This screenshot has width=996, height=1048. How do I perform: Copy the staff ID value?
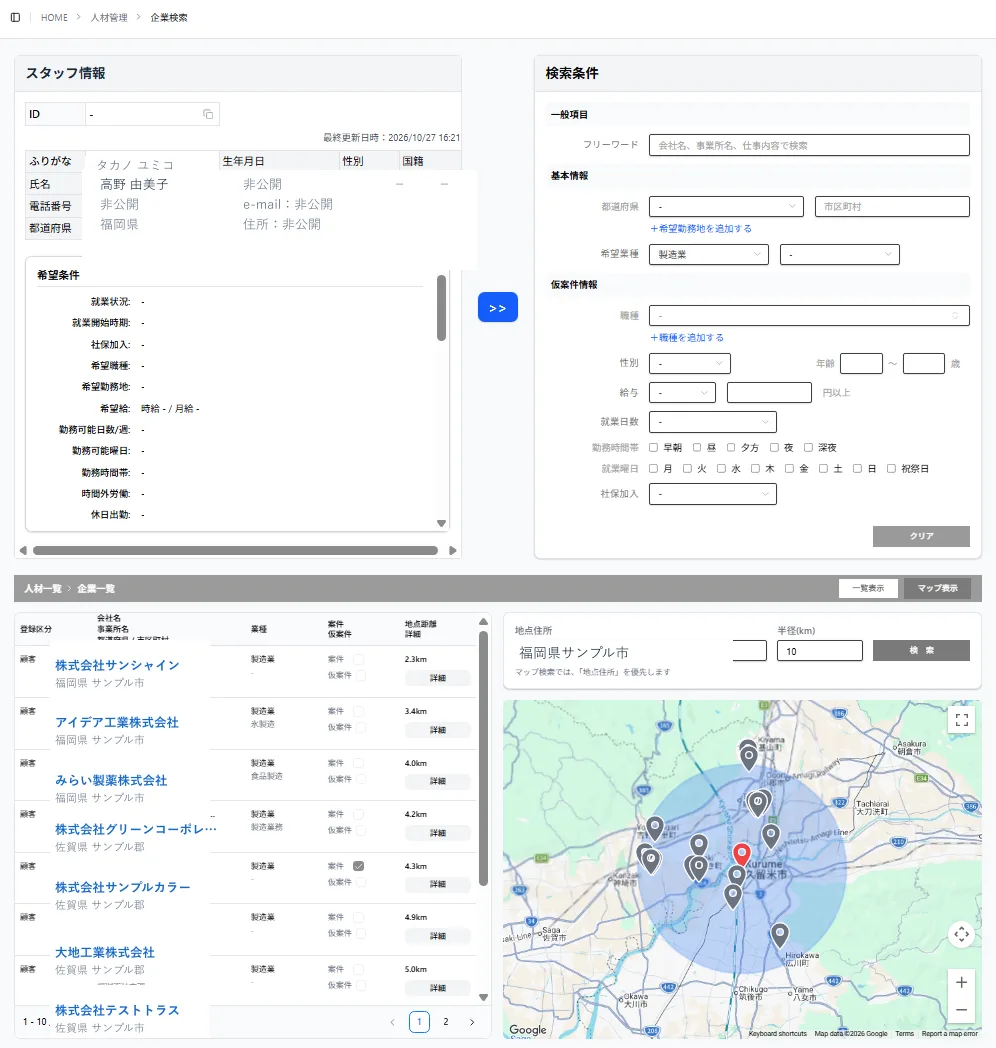click(208, 114)
